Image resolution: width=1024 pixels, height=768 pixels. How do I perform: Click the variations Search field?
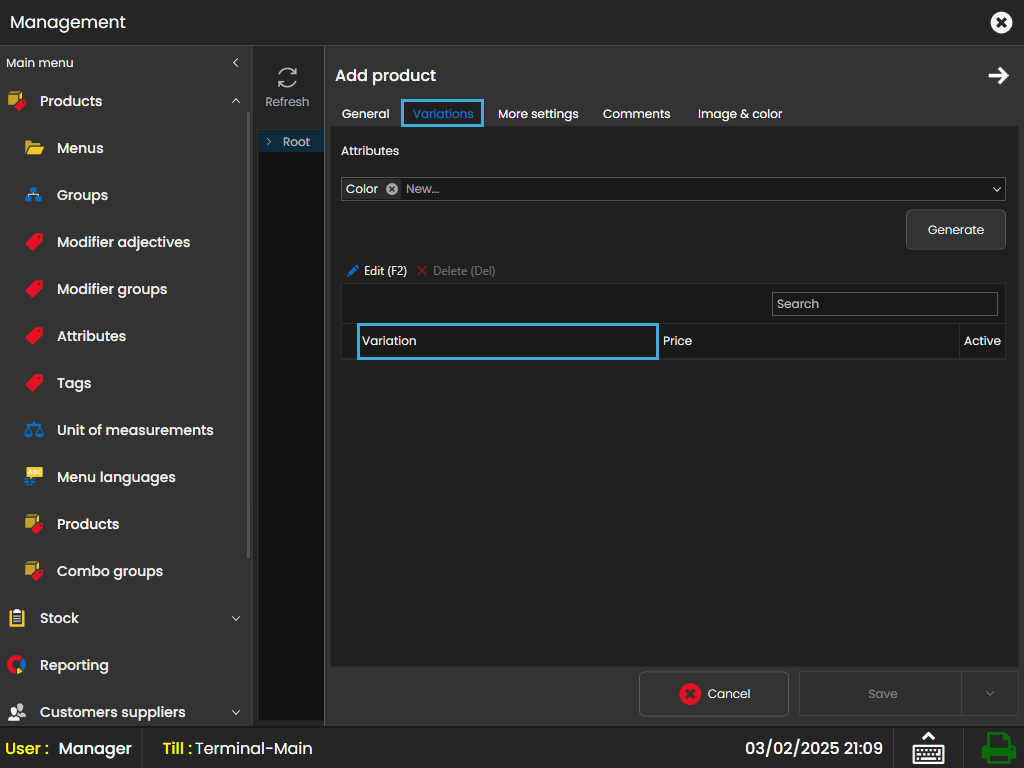pyautogui.click(x=884, y=304)
